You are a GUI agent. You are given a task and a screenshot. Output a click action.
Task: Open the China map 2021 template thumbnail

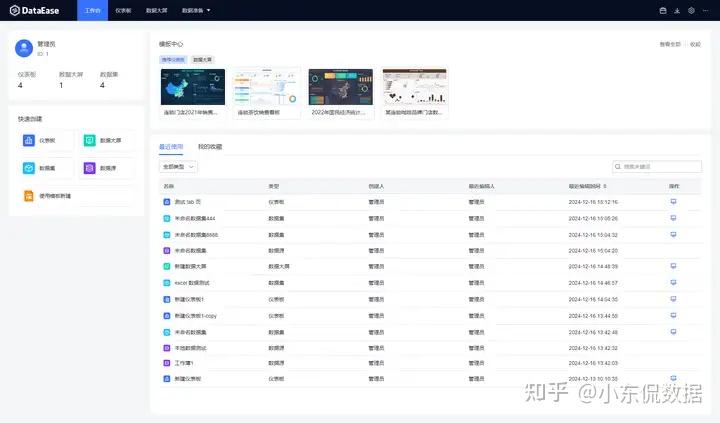193,87
